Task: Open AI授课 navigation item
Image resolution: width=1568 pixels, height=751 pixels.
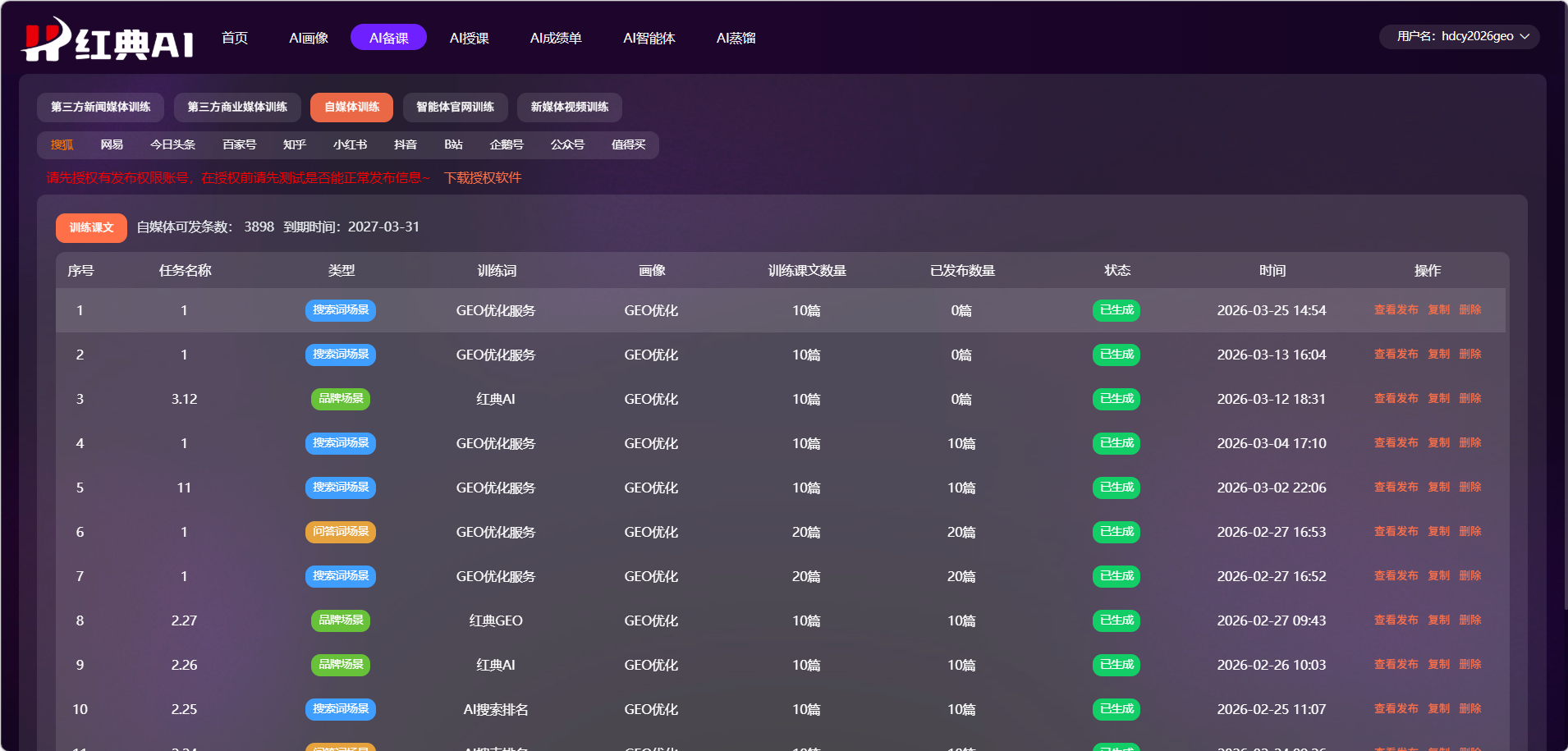Action: point(469,38)
